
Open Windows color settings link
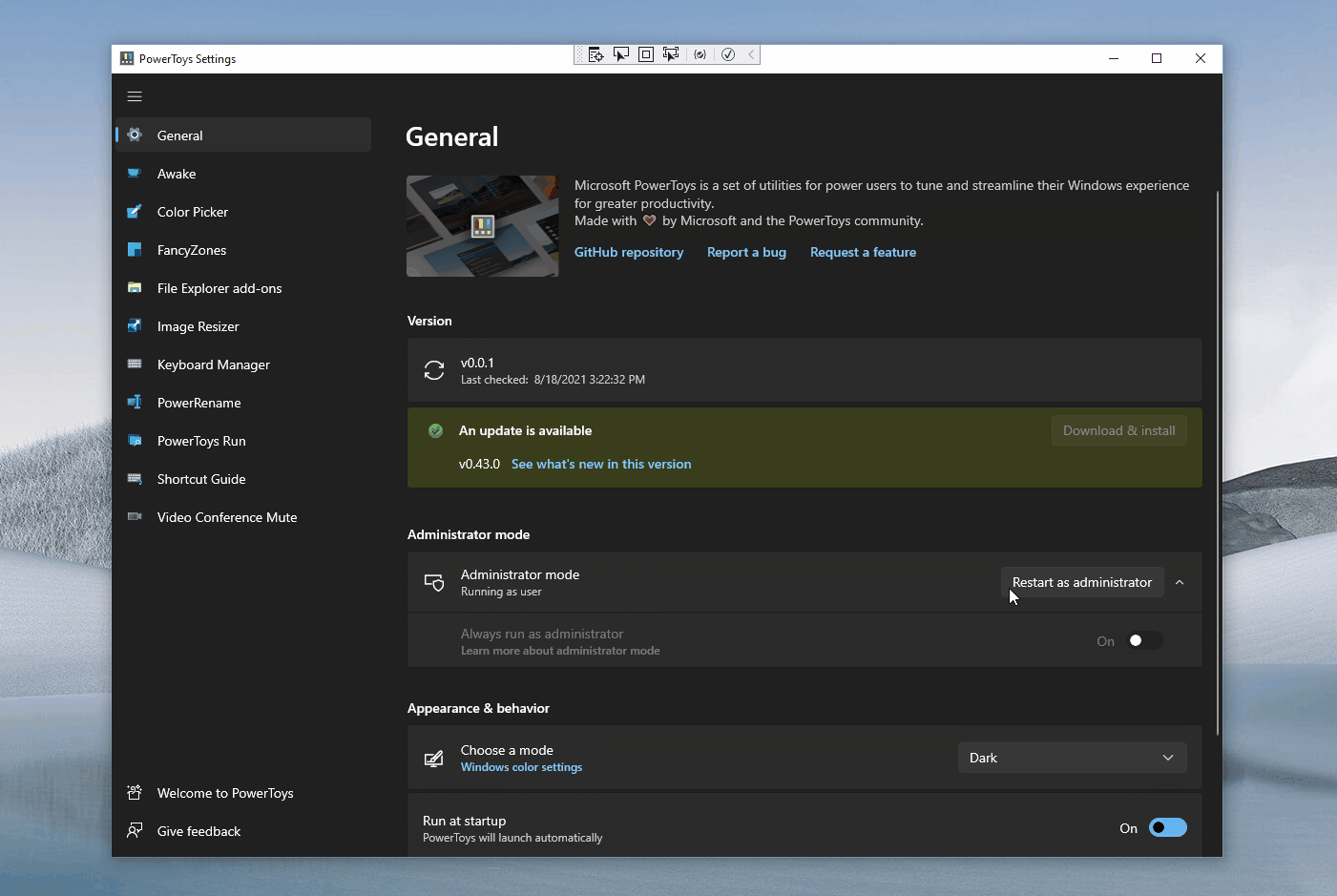[x=521, y=767]
